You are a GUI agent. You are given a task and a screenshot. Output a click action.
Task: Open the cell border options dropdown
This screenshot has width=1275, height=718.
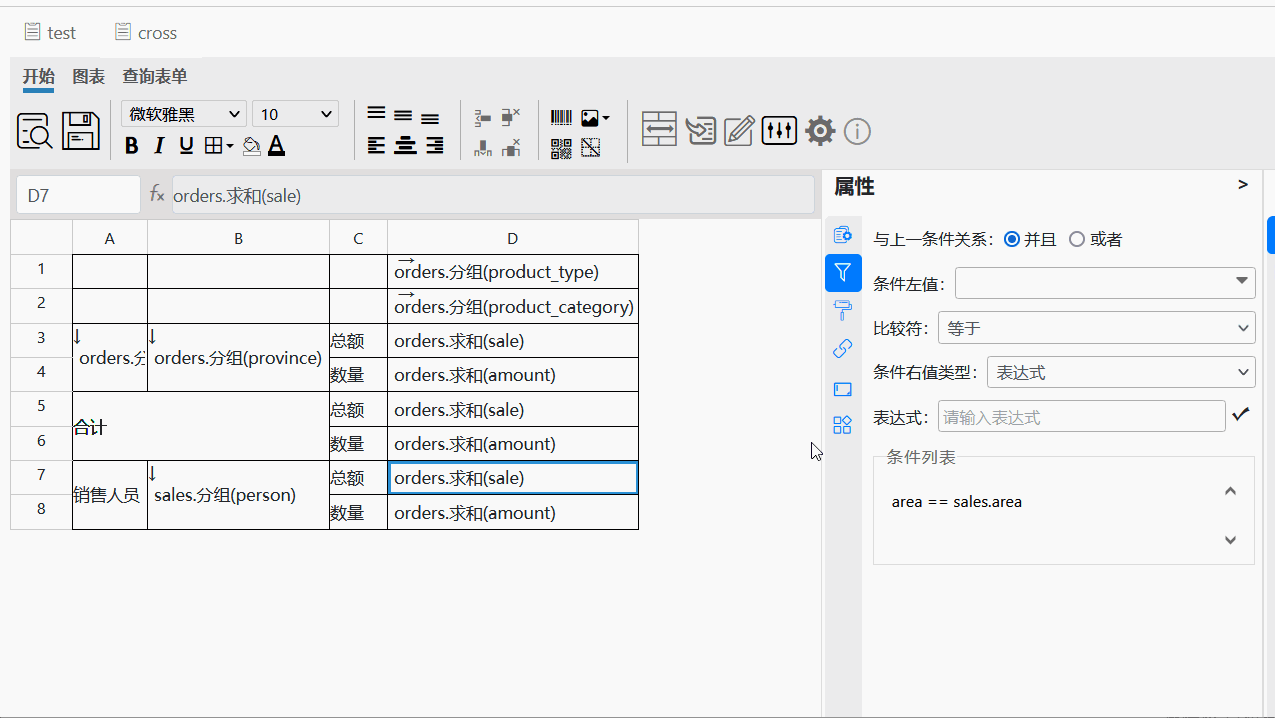coord(218,146)
